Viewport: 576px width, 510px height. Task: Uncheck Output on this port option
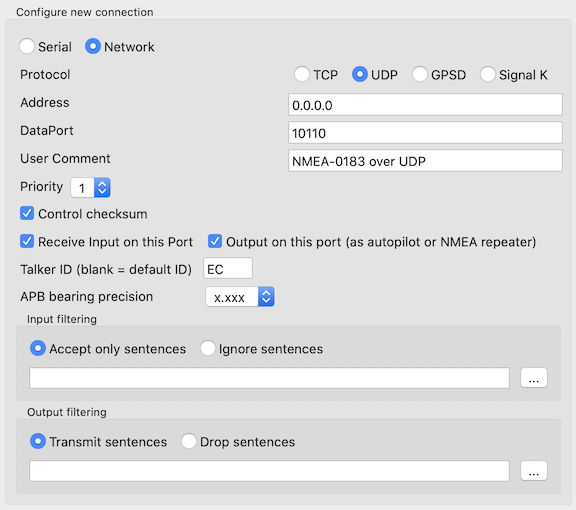215,241
